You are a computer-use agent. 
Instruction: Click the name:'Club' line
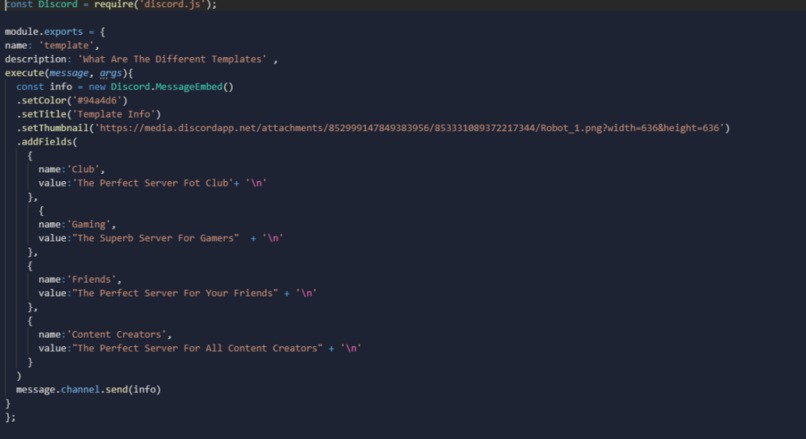(x=71, y=169)
